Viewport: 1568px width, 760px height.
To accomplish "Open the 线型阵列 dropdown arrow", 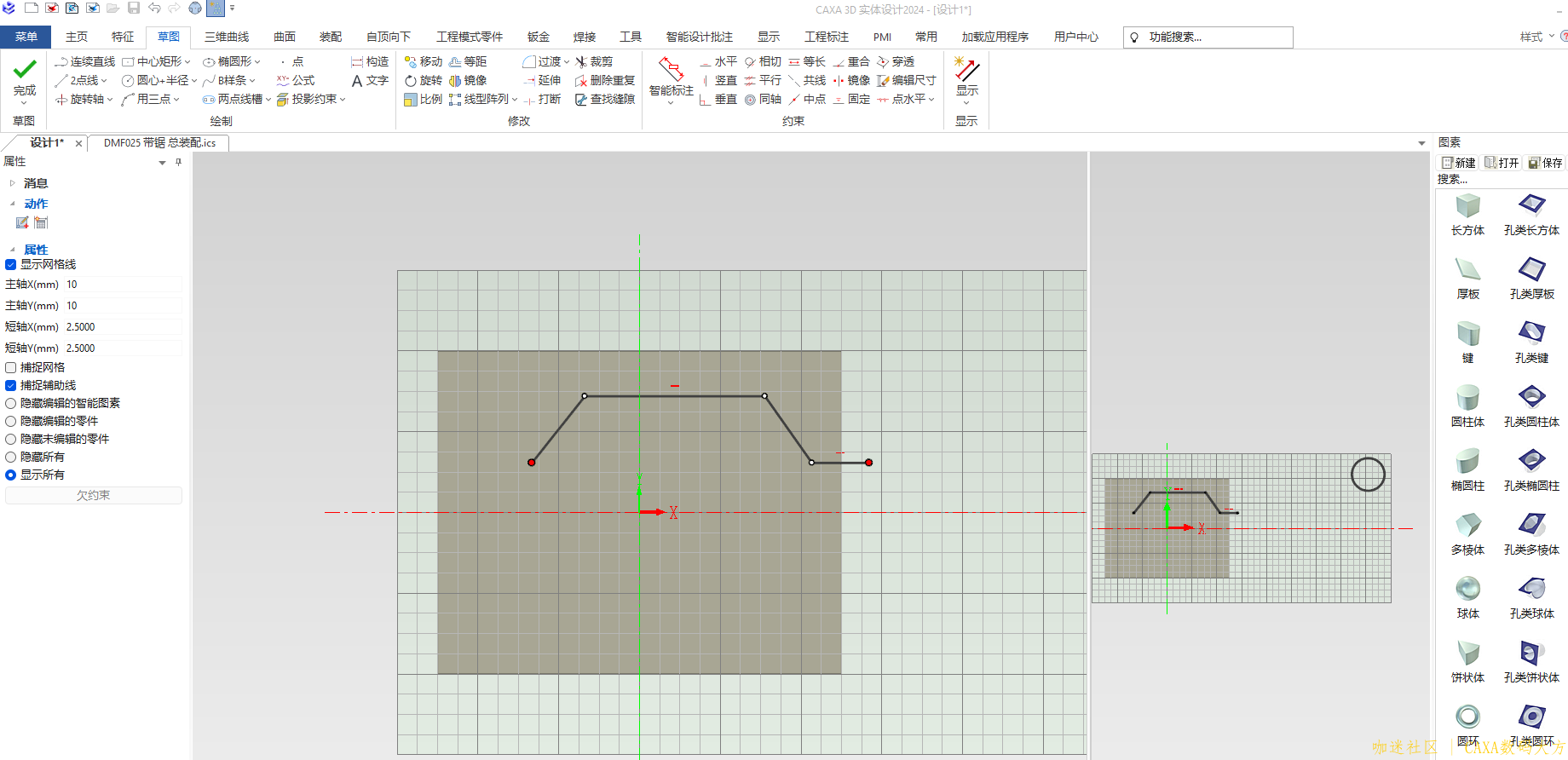I will click(515, 99).
